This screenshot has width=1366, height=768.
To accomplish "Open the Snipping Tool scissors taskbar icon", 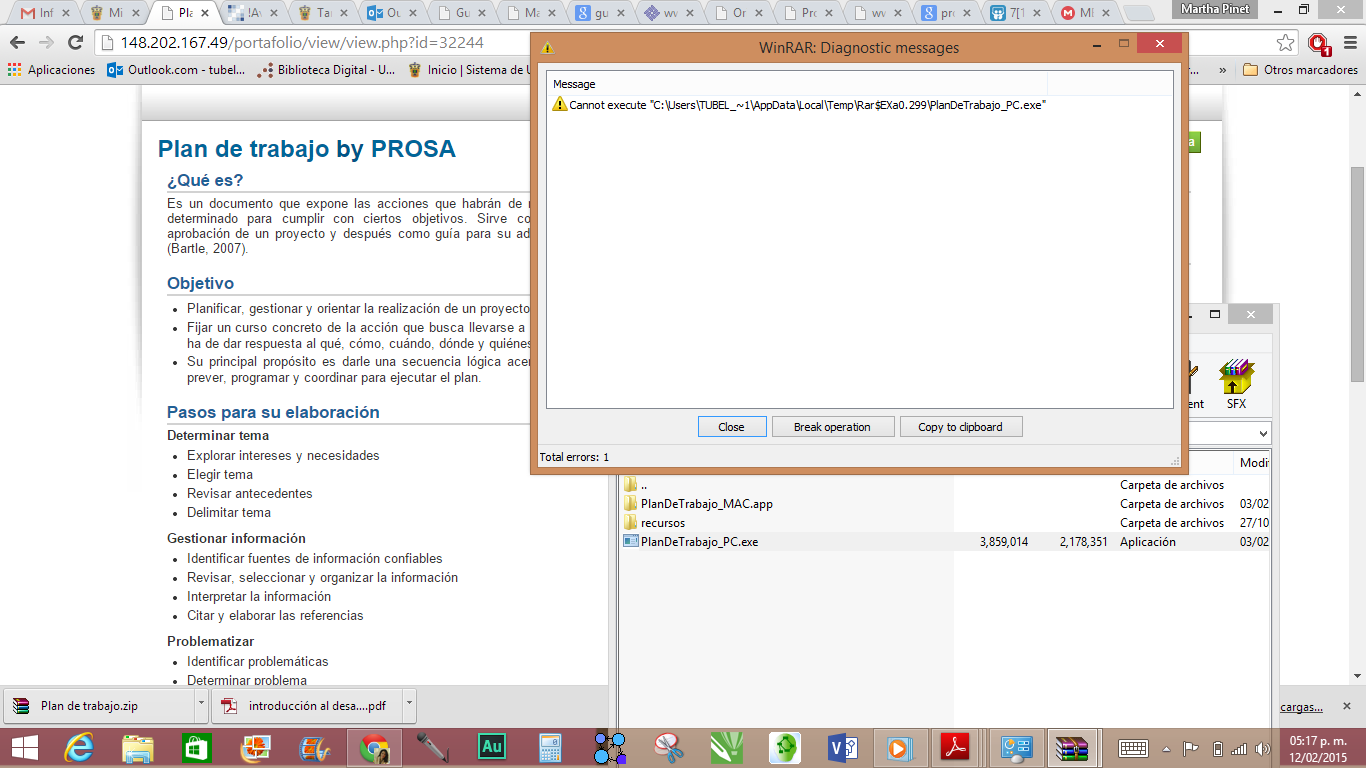I will (x=667, y=747).
